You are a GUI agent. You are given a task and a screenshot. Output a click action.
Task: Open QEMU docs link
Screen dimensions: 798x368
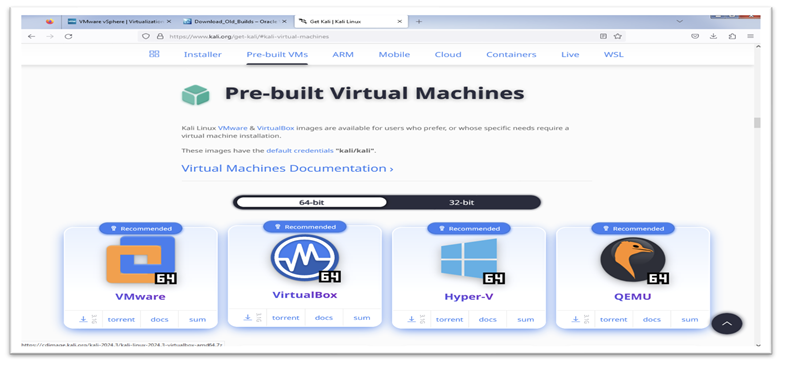pos(651,320)
